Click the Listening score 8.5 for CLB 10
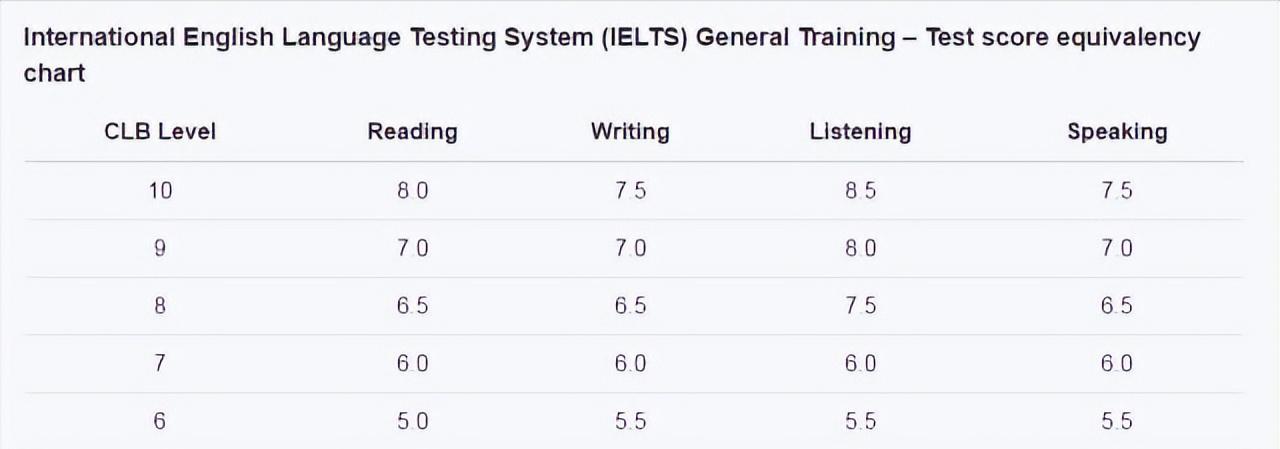1280x449 pixels. coord(860,191)
